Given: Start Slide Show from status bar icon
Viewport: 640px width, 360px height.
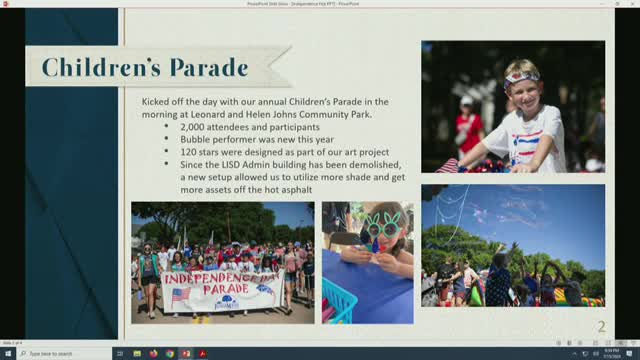Looking at the screenshot, I should point(634,343).
